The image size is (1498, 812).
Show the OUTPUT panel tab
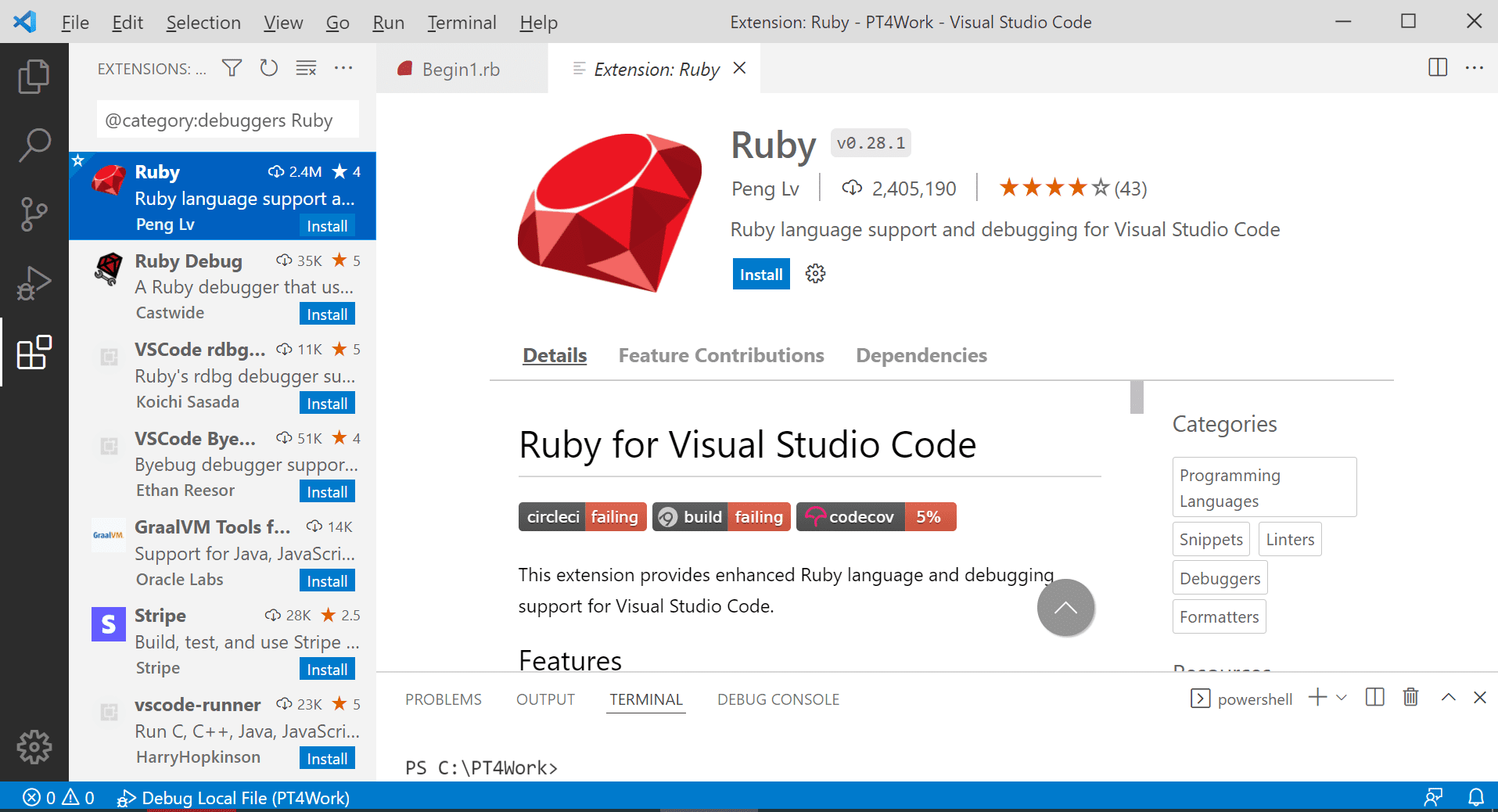[x=545, y=699]
